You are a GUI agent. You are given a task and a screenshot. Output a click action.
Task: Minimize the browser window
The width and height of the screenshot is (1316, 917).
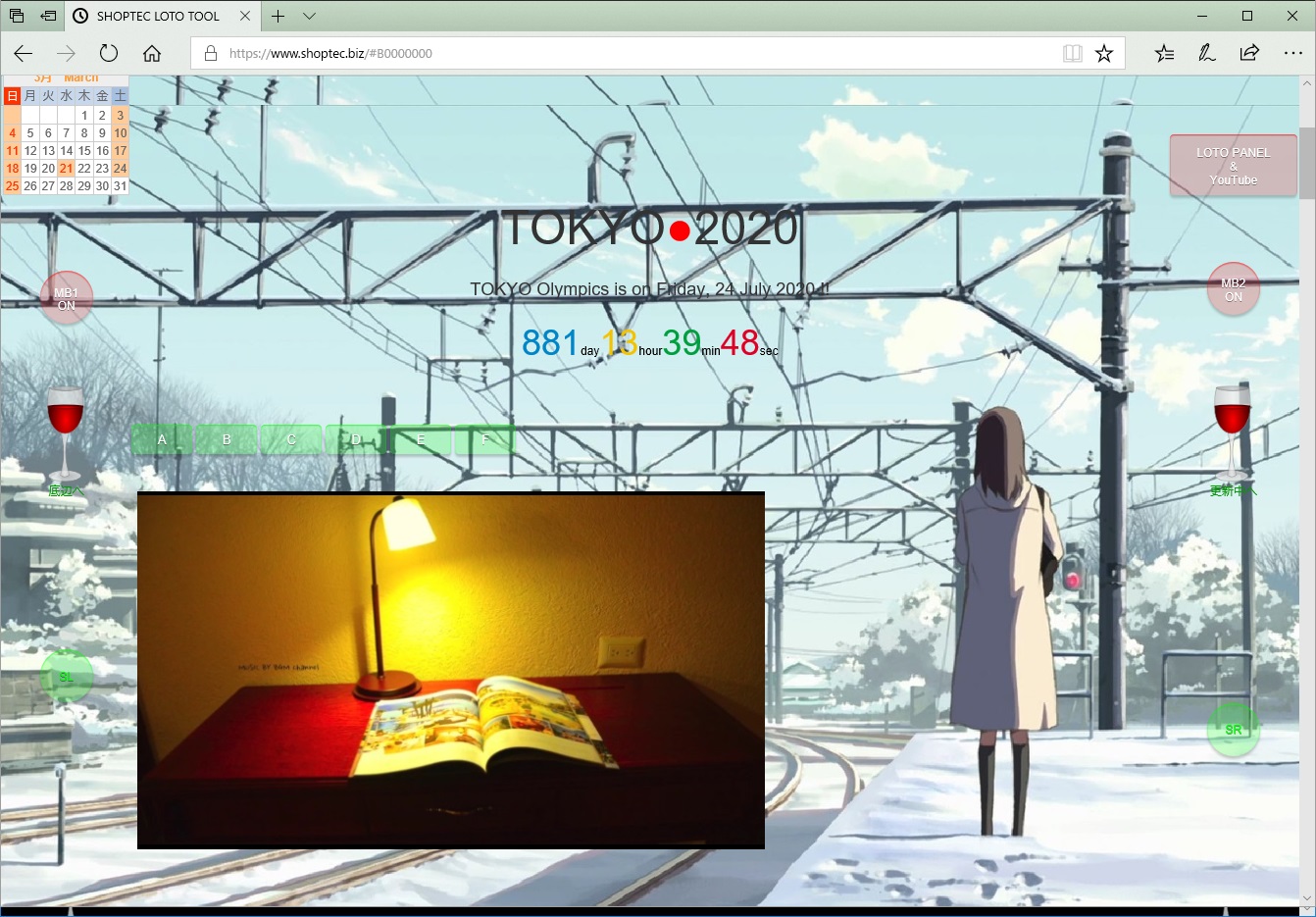[x=1202, y=16]
